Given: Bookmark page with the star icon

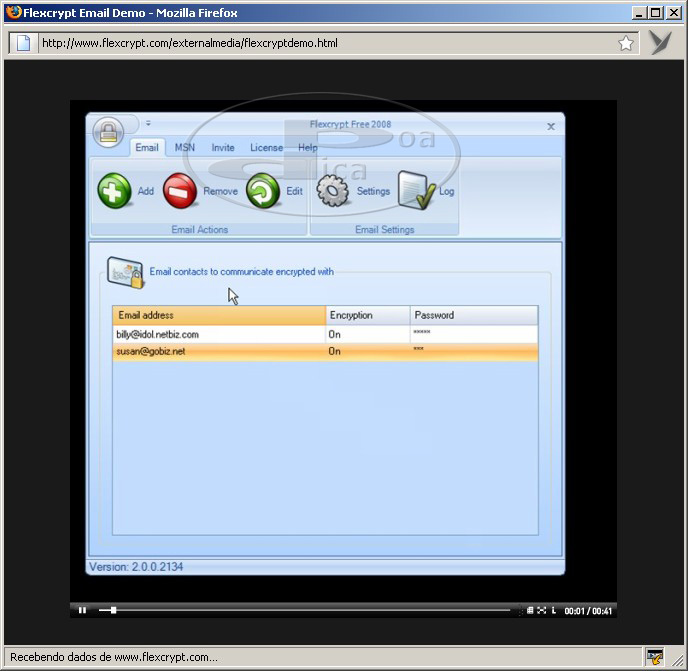Looking at the screenshot, I should click(626, 43).
